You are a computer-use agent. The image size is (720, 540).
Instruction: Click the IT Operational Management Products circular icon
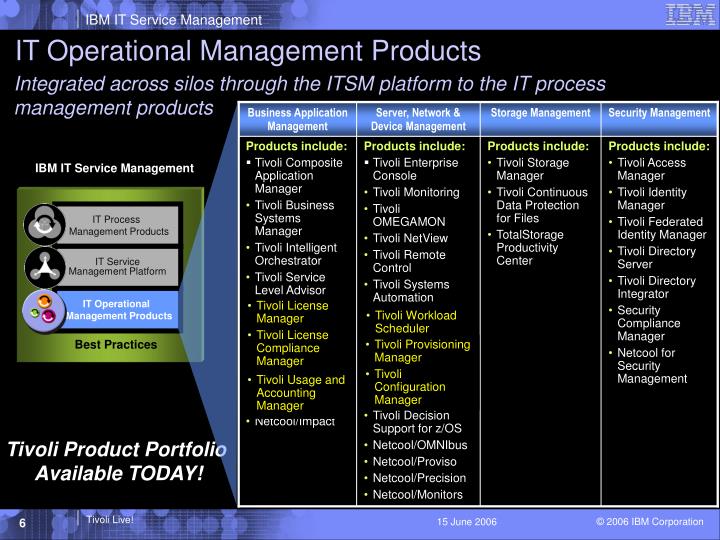coord(44,311)
